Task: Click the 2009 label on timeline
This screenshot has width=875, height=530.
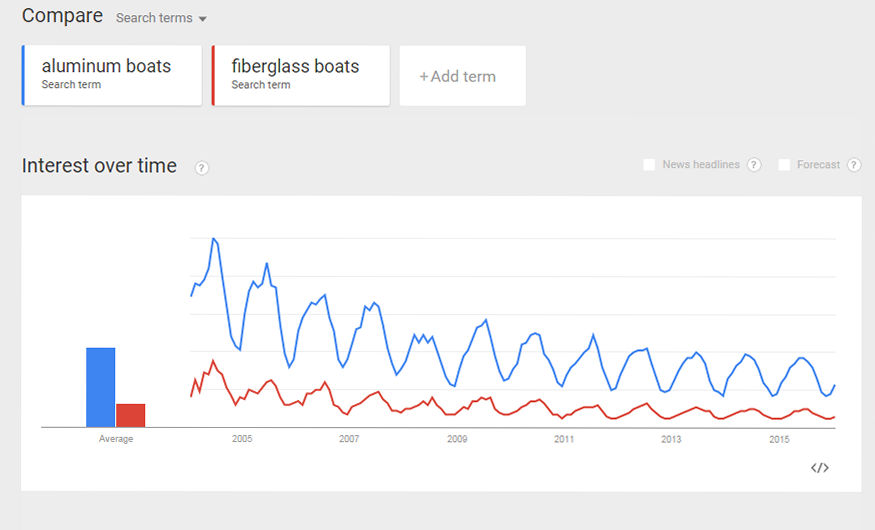Action: 457,439
